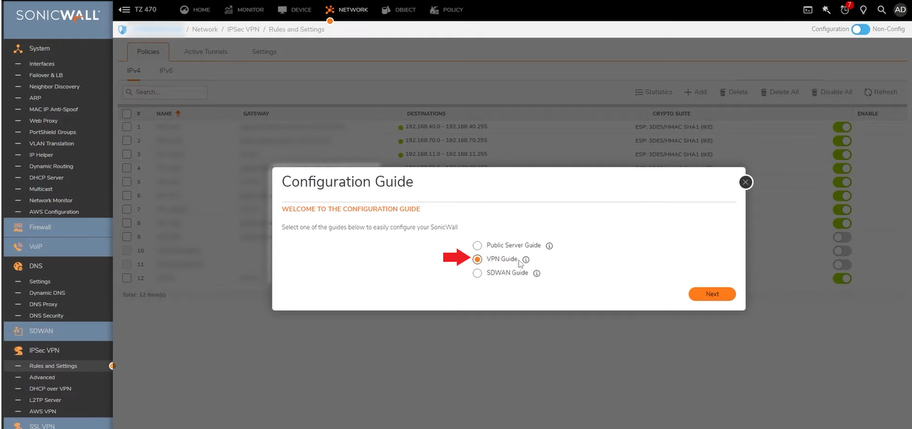The width and height of the screenshot is (912, 429).
Task: Select the VPN Guide radio button
Action: (x=477, y=259)
